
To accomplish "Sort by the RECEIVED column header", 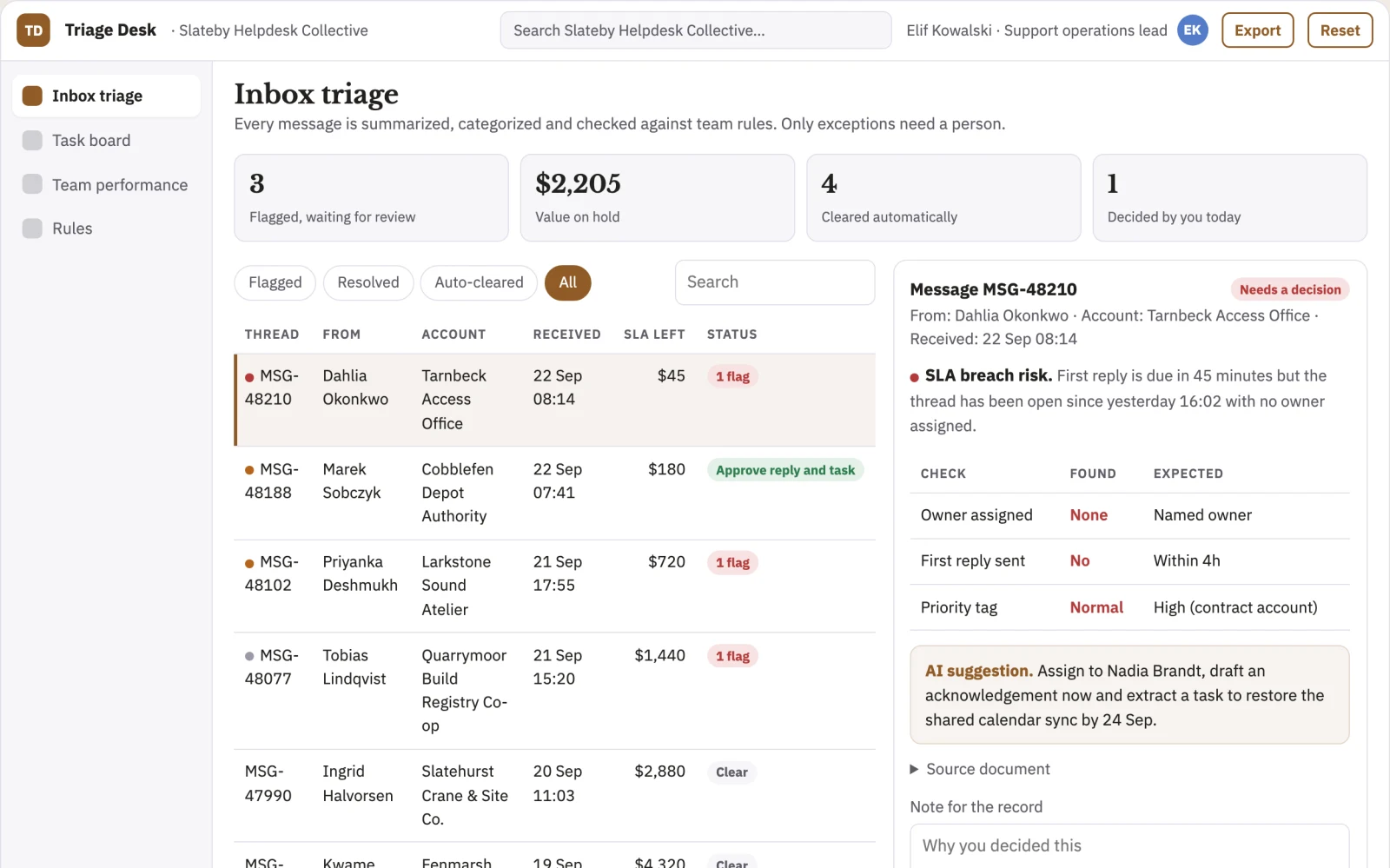I will 567,335.
